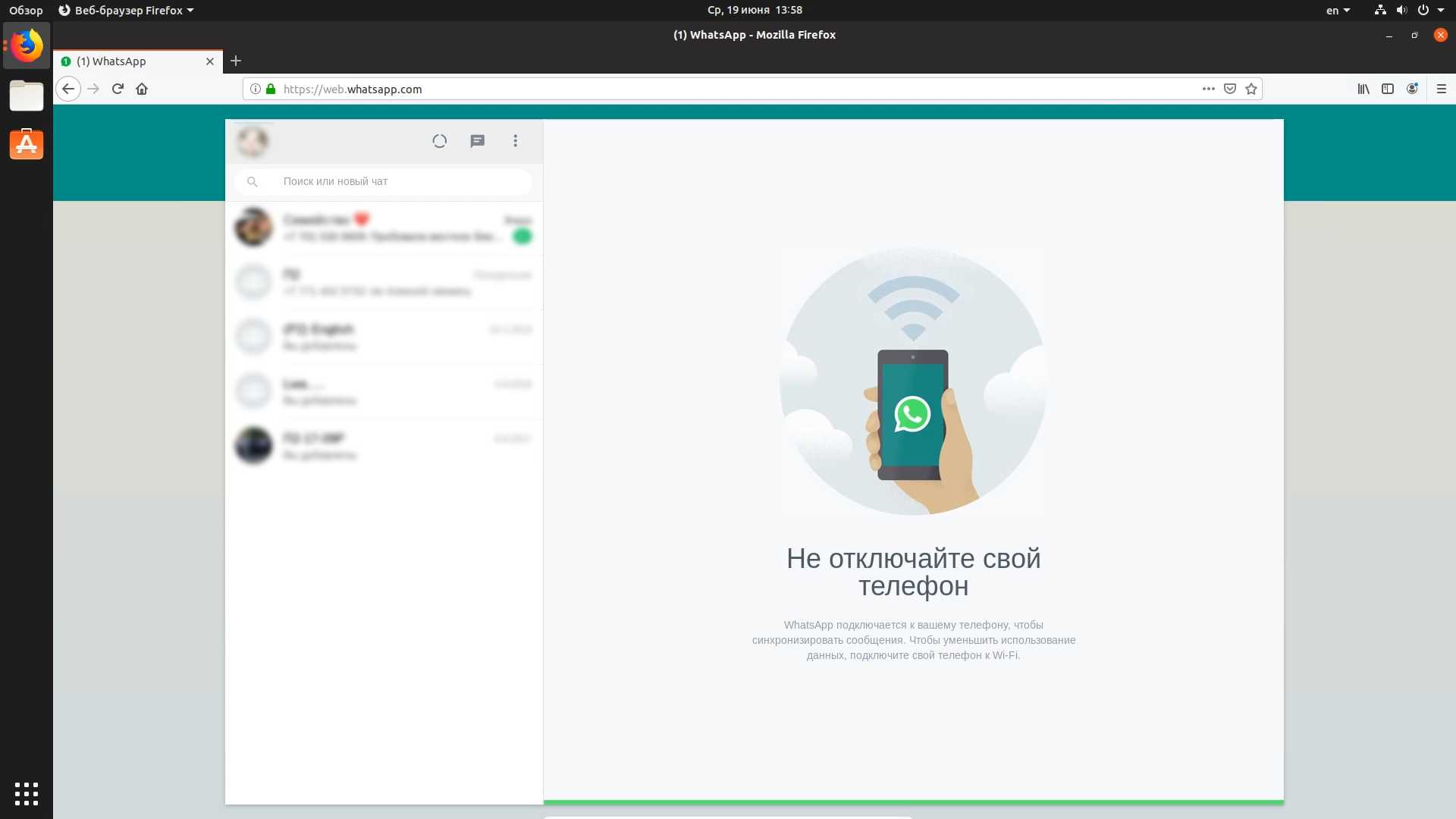Open Ubuntu Software from the dock
The width and height of the screenshot is (1456, 819).
coord(27,144)
